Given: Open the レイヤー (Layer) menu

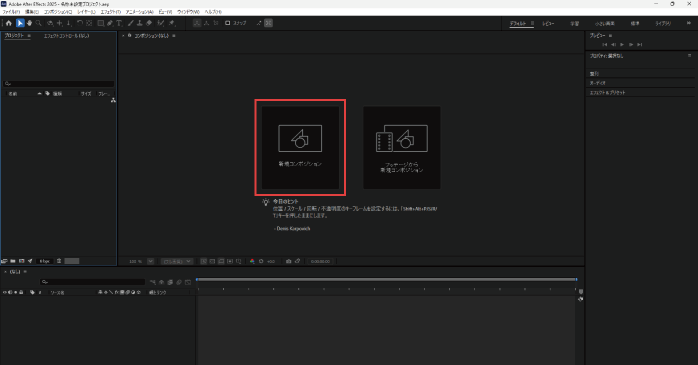Looking at the screenshot, I should pyautogui.click(x=86, y=12).
